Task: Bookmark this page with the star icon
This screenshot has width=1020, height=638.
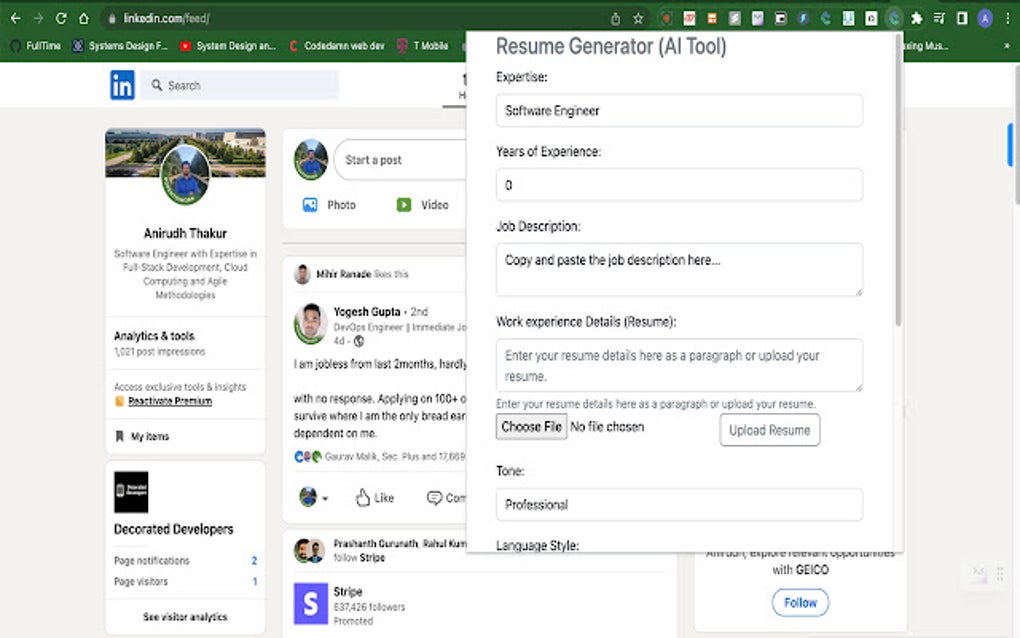Action: pyautogui.click(x=638, y=18)
